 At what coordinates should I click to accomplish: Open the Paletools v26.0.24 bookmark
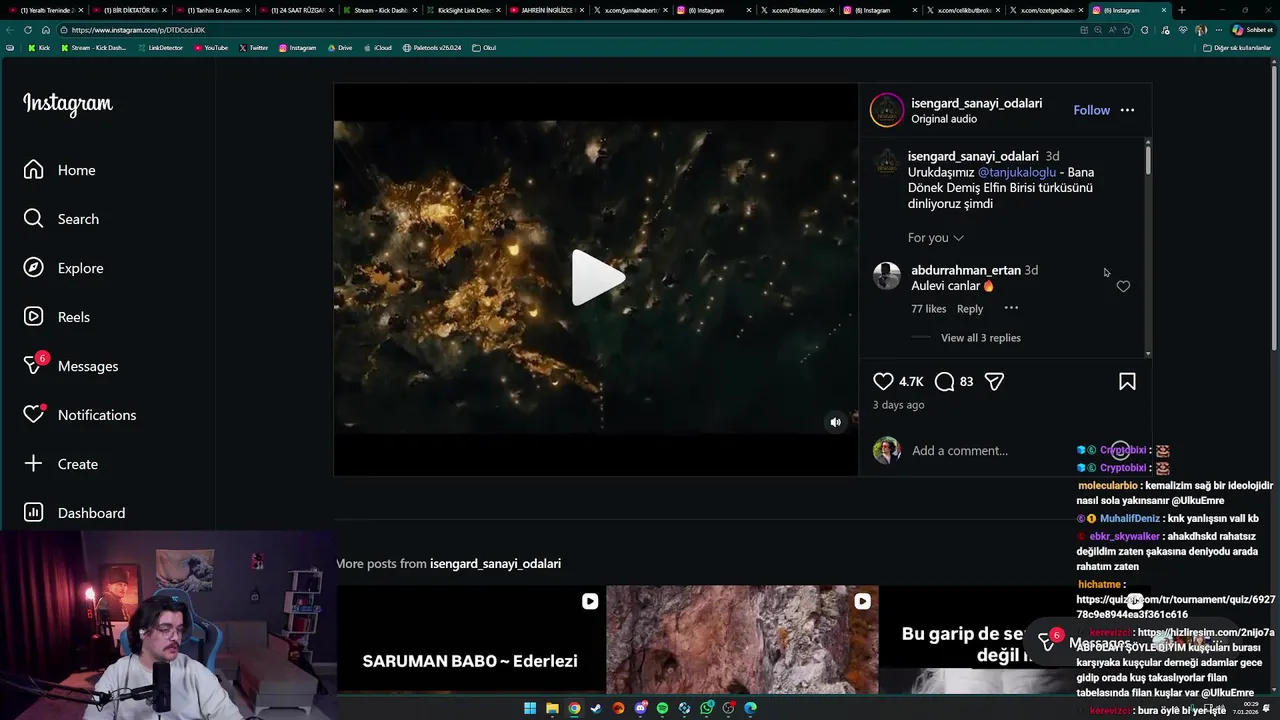pos(432,48)
